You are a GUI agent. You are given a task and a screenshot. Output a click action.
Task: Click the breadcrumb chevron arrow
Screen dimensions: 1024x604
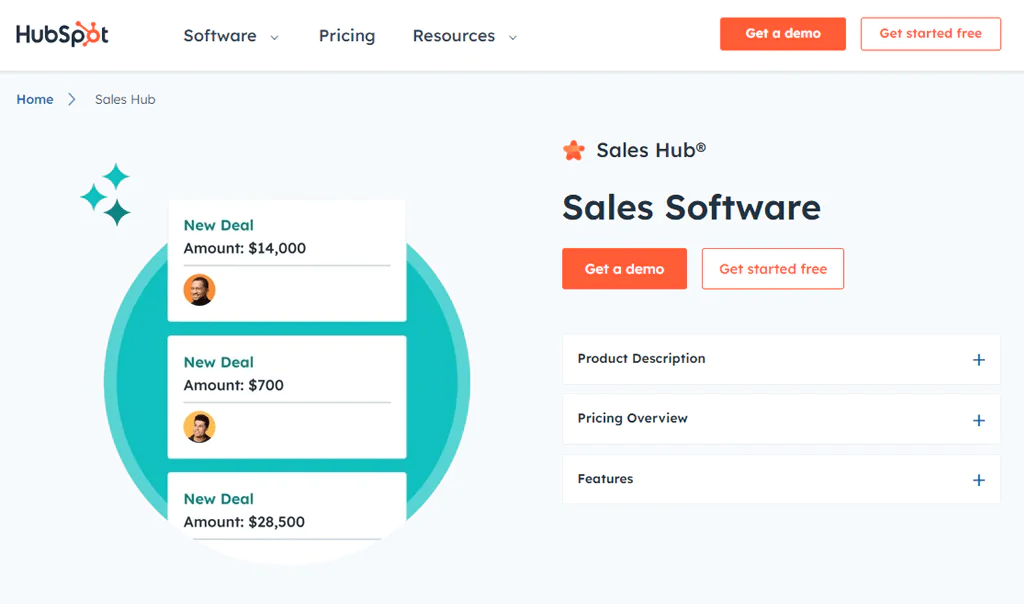70,99
